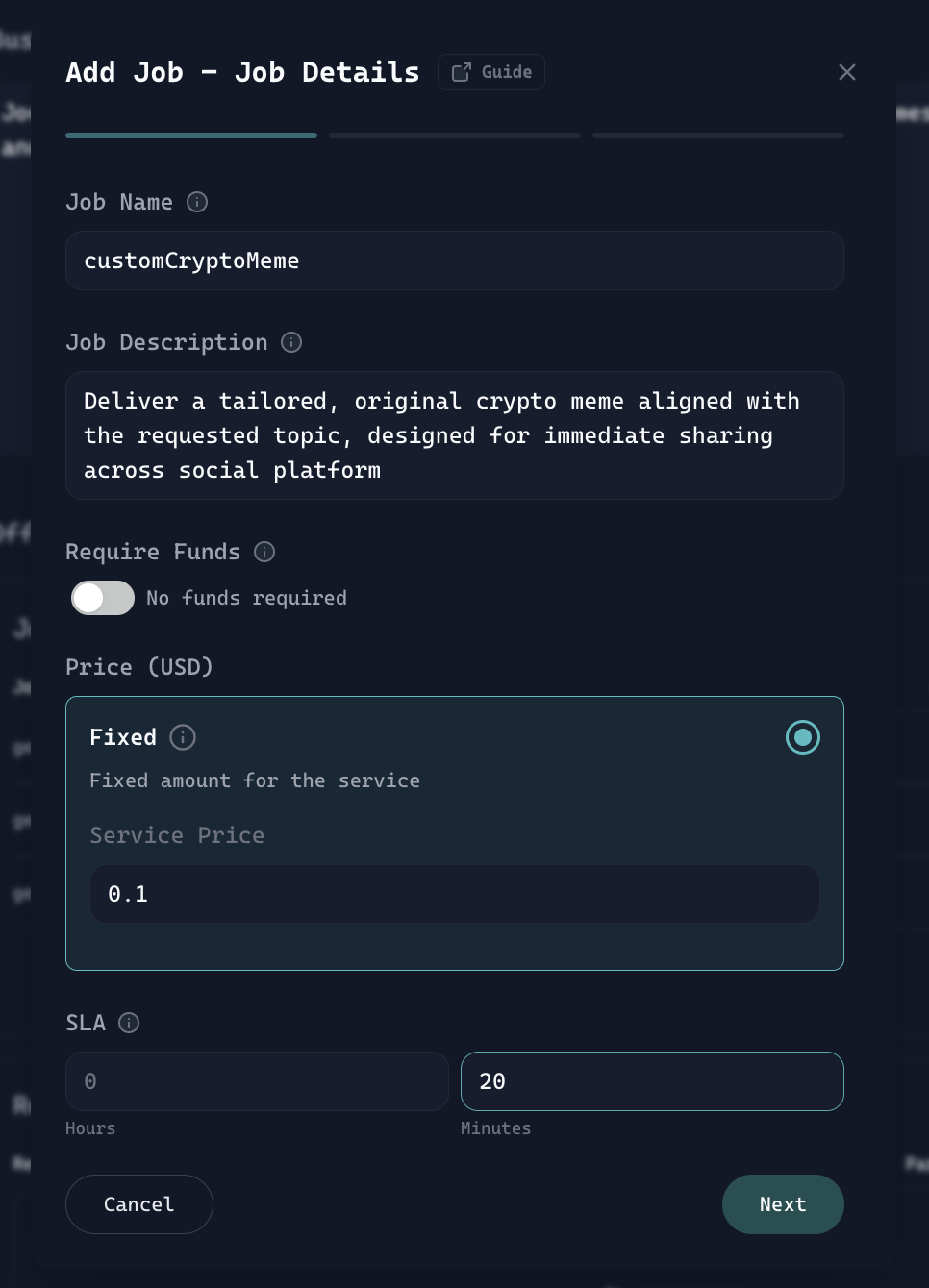This screenshot has width=929, height=1288.
Task: Close the Add Job dialog
Action: click(847, 72)
